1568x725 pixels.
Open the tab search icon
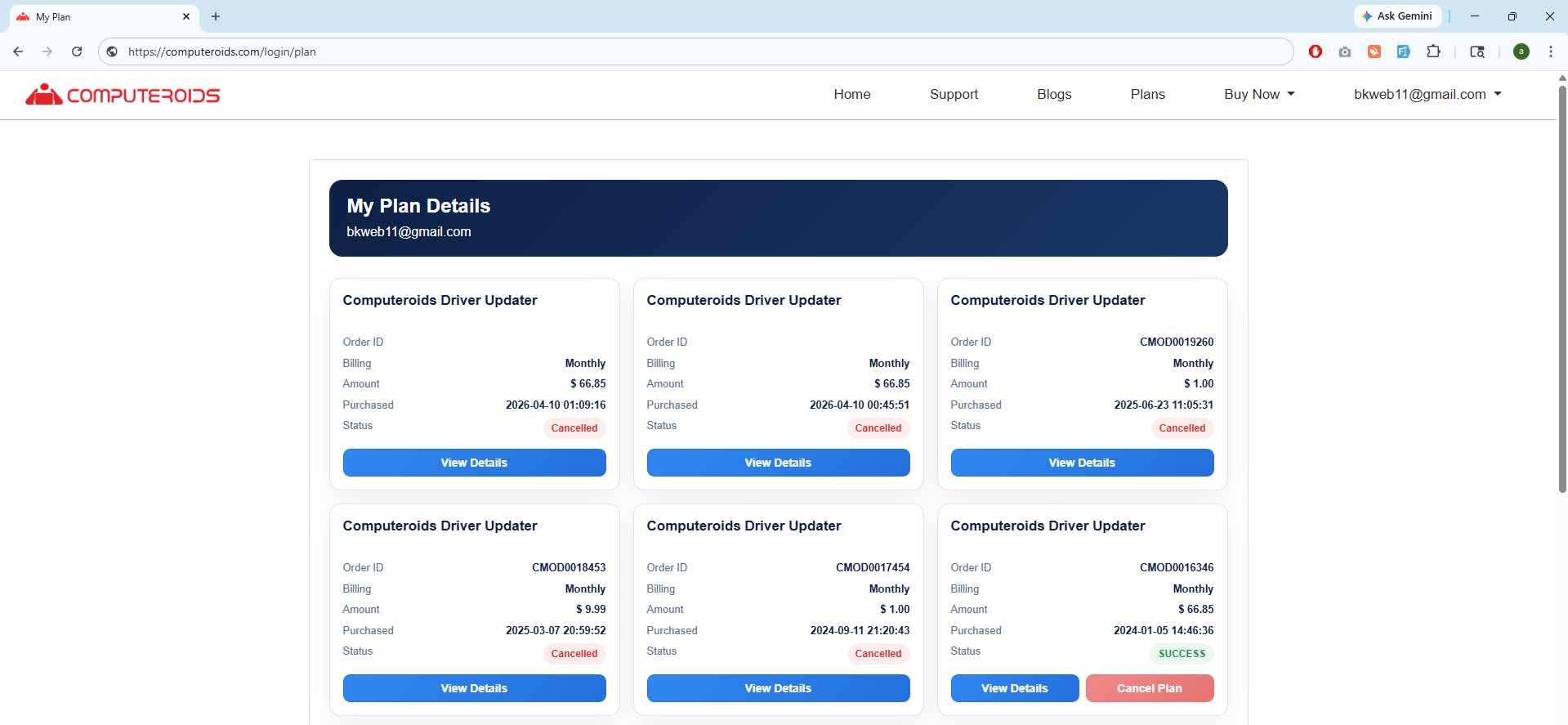[x=1477, y=51]
